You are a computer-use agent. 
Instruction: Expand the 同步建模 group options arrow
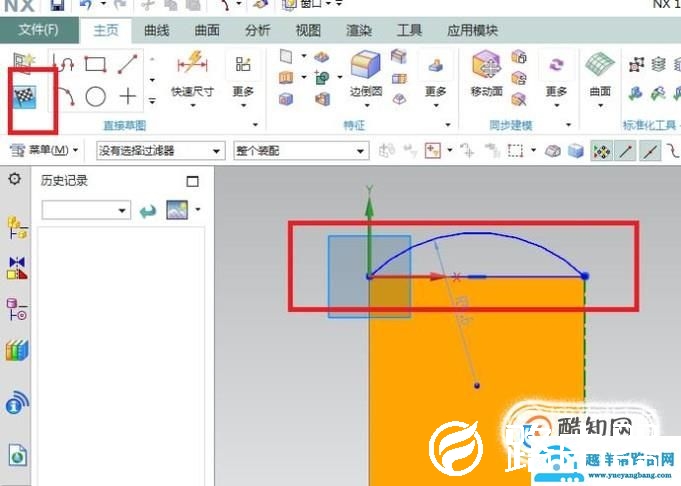point(568,125)
